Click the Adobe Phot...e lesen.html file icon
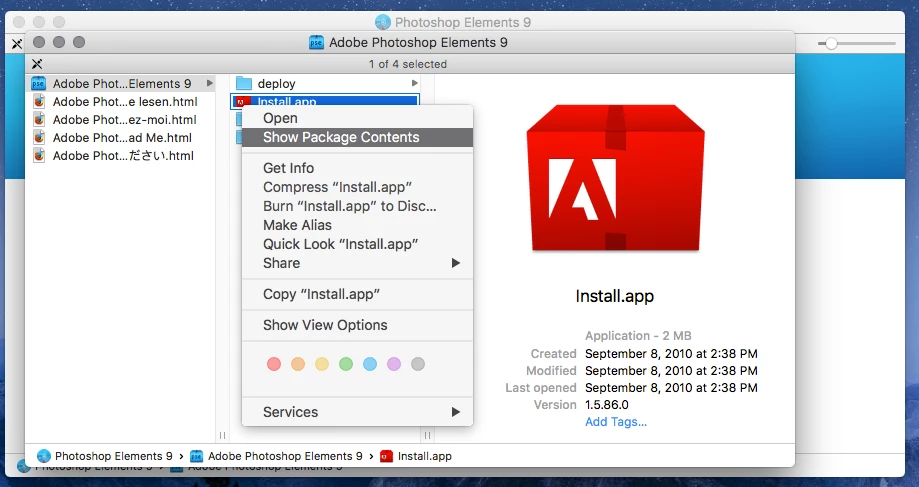Screen dimensions: 919x487 coord(39,101)
